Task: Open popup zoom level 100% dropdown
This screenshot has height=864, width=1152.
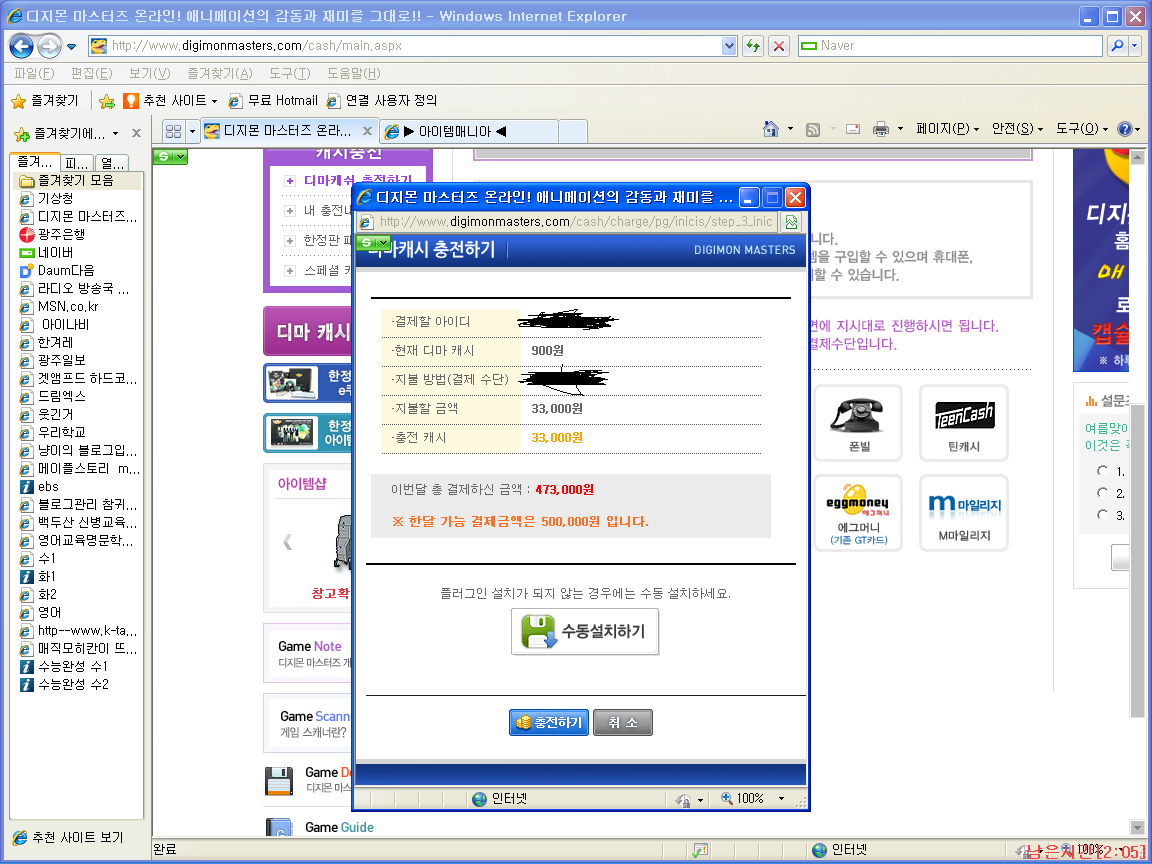Action: [782, 799]
